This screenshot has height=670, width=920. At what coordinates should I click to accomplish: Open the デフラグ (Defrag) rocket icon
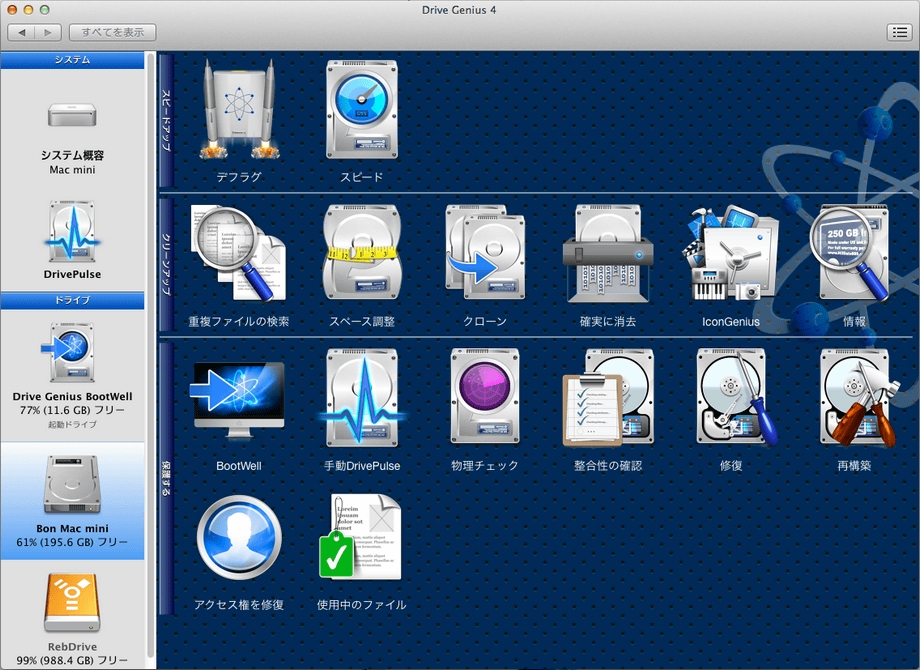(238, 110)
